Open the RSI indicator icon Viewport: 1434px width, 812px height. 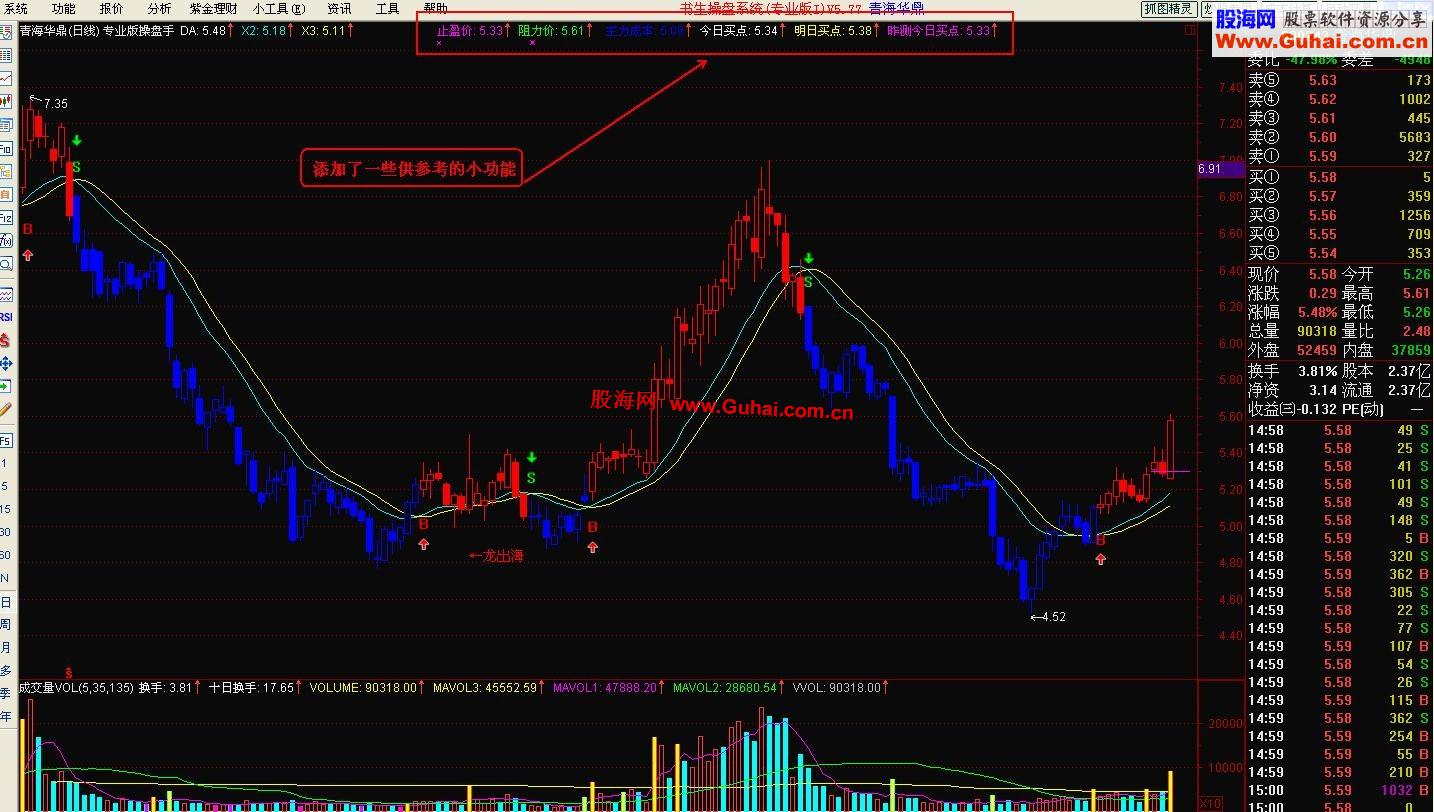pyautogui.click(x=5, y=317)
